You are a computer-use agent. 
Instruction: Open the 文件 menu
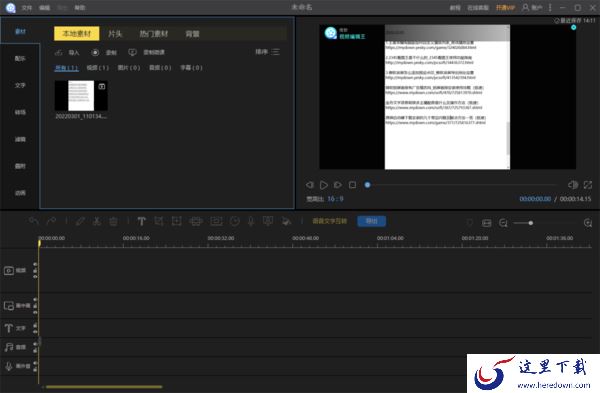[27, 8]
